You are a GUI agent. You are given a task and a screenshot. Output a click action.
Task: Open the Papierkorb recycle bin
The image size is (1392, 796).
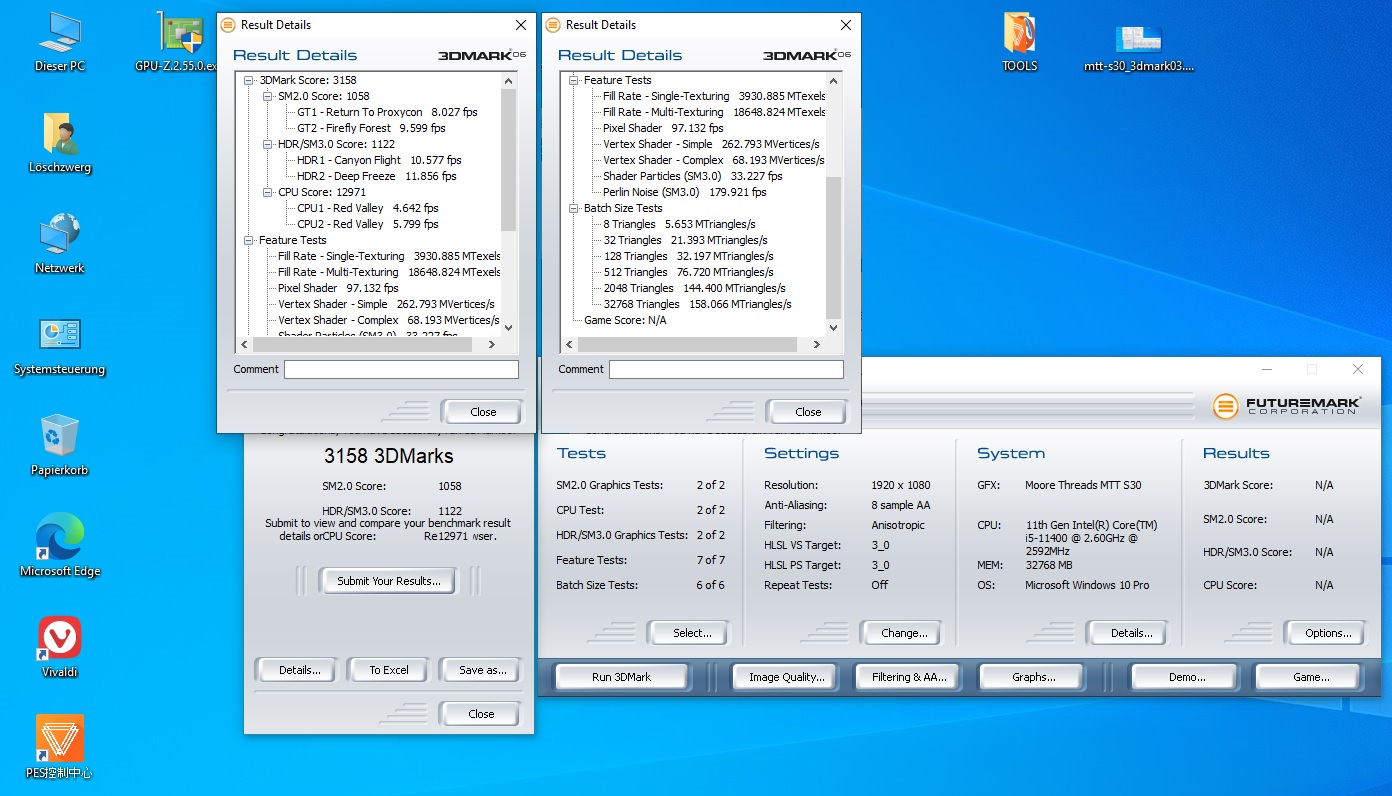pos(60,446)
